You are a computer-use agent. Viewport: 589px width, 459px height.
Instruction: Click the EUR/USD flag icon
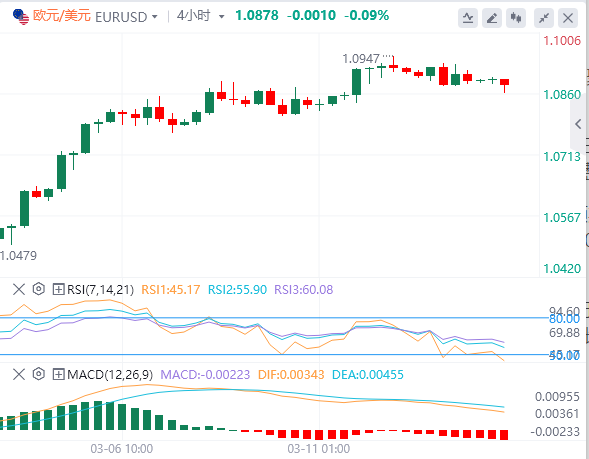click(21, 17)
